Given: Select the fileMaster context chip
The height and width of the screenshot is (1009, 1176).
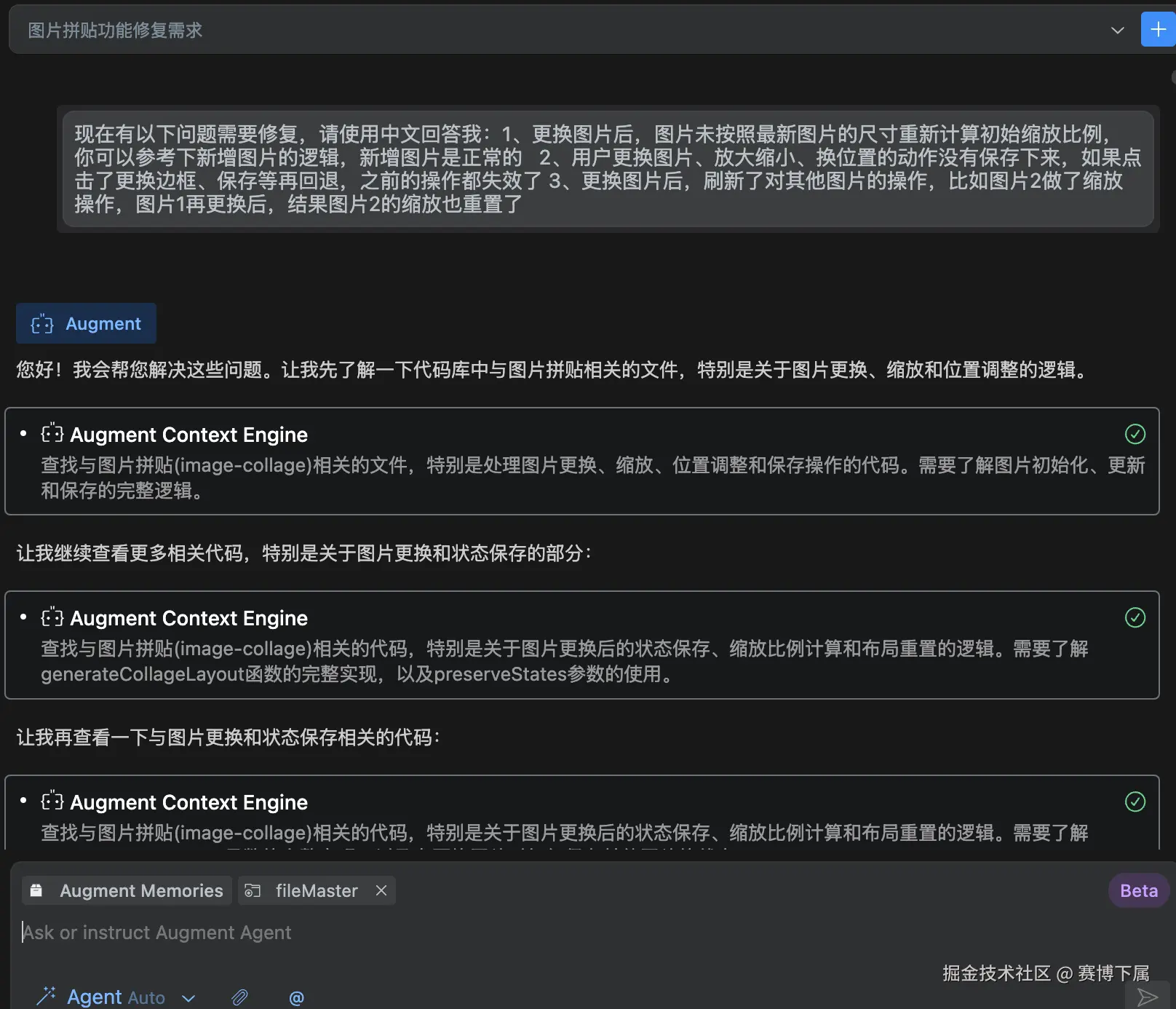Looking at the screenshot, I should click(x=317, y=890).
